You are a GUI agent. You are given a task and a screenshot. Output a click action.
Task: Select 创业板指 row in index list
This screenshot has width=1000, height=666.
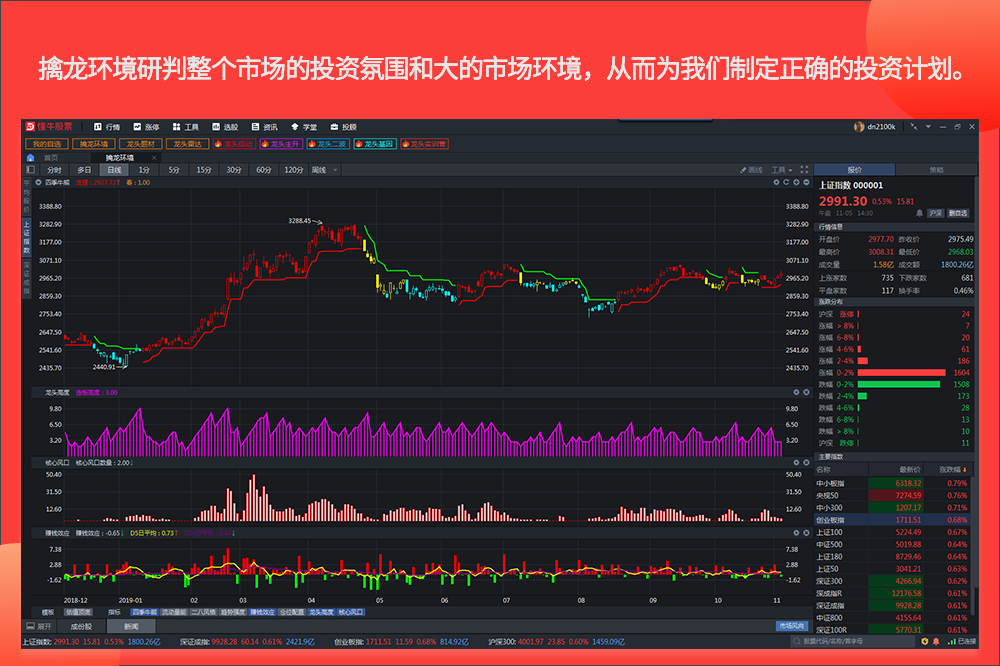pos(892,520)
